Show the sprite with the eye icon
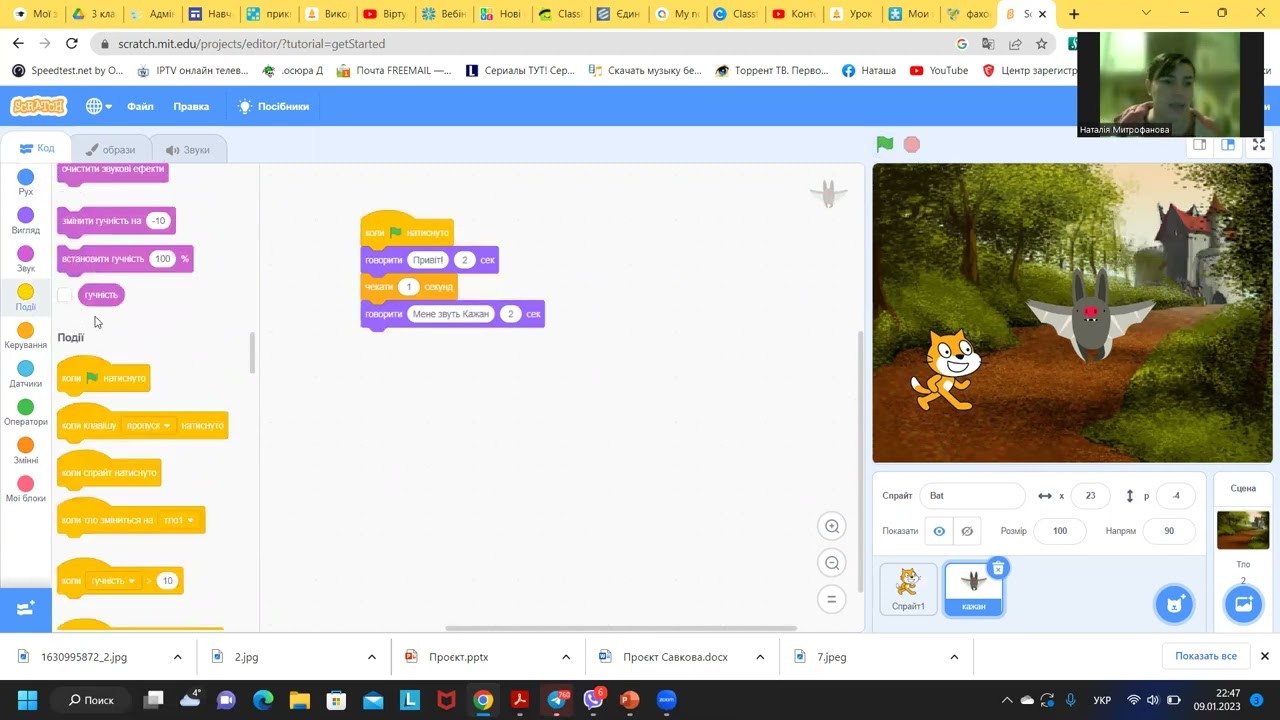Screen dimensions: 1280x720 point(939,531)
